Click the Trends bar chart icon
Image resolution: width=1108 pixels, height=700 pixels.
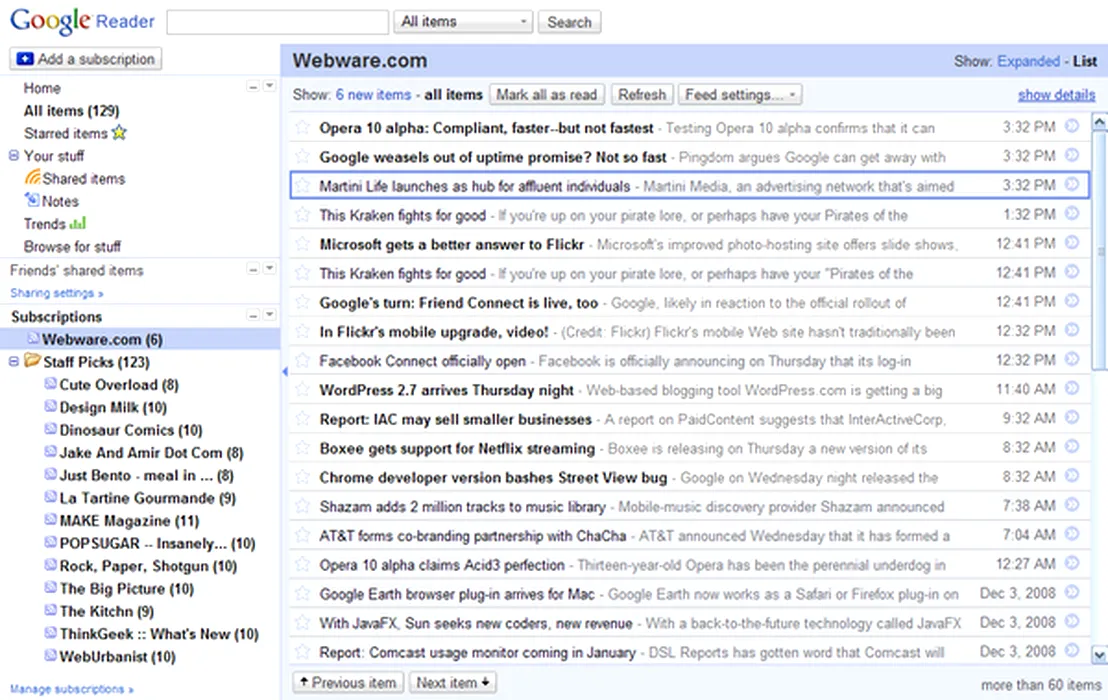[78, 223]
